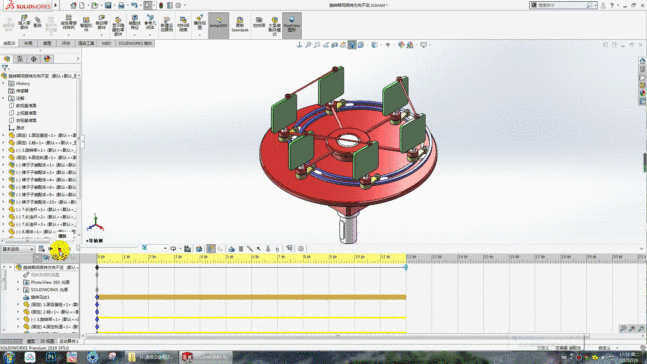The height and width of the screenshot is (364, 647).
Task: Click the timeline Zoom to Fit magnifier icon
Action: pyautogui.click(x=623, y=329)
